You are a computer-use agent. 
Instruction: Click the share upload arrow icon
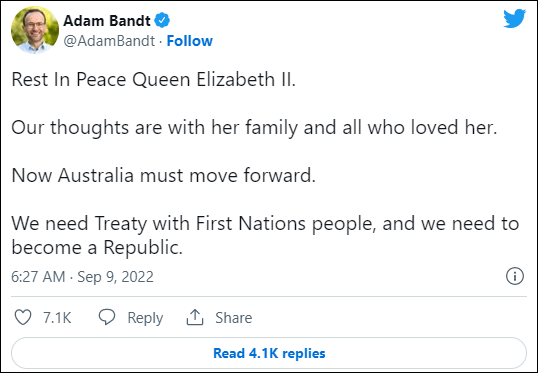click(195, 317)
